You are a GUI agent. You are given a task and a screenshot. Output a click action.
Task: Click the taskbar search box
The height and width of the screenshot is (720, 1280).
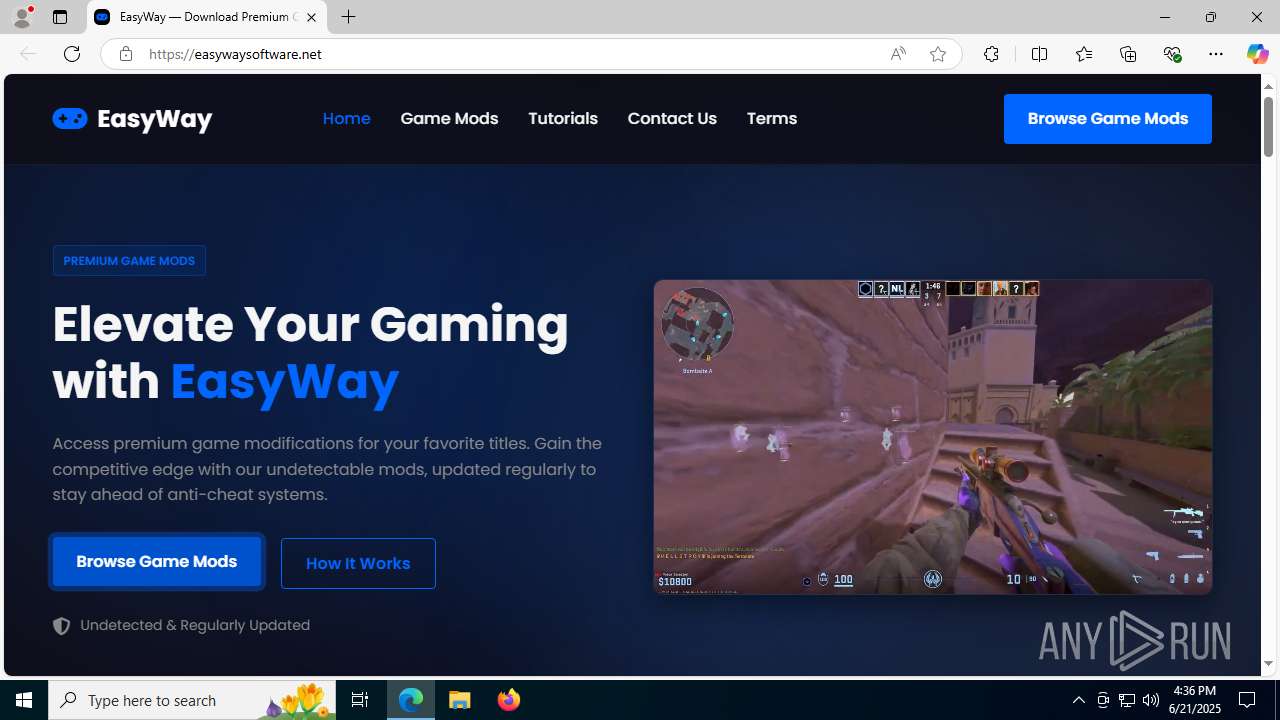[x=192, y=700]
